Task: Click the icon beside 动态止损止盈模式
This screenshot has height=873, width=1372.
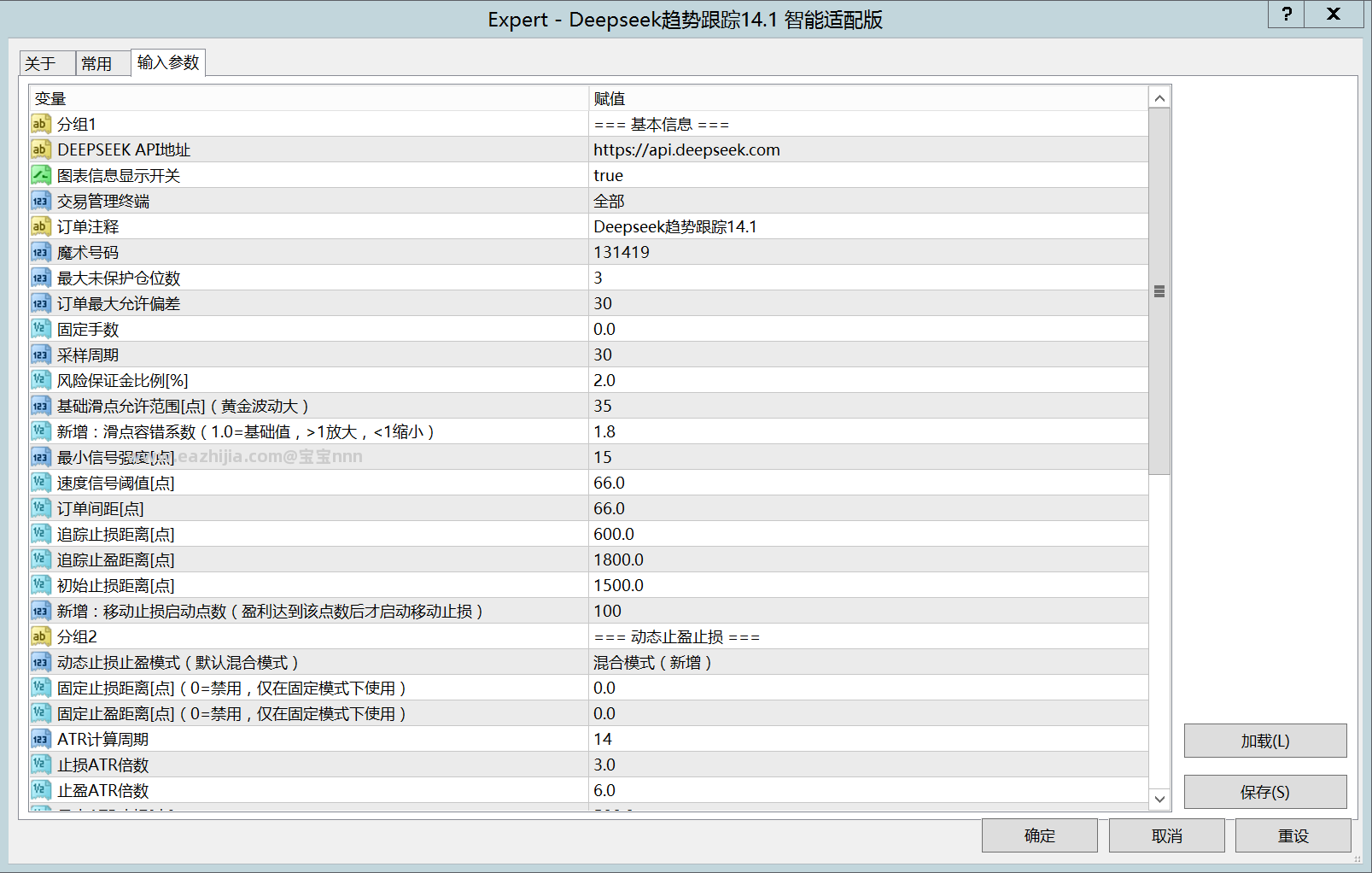Action: 40,662
